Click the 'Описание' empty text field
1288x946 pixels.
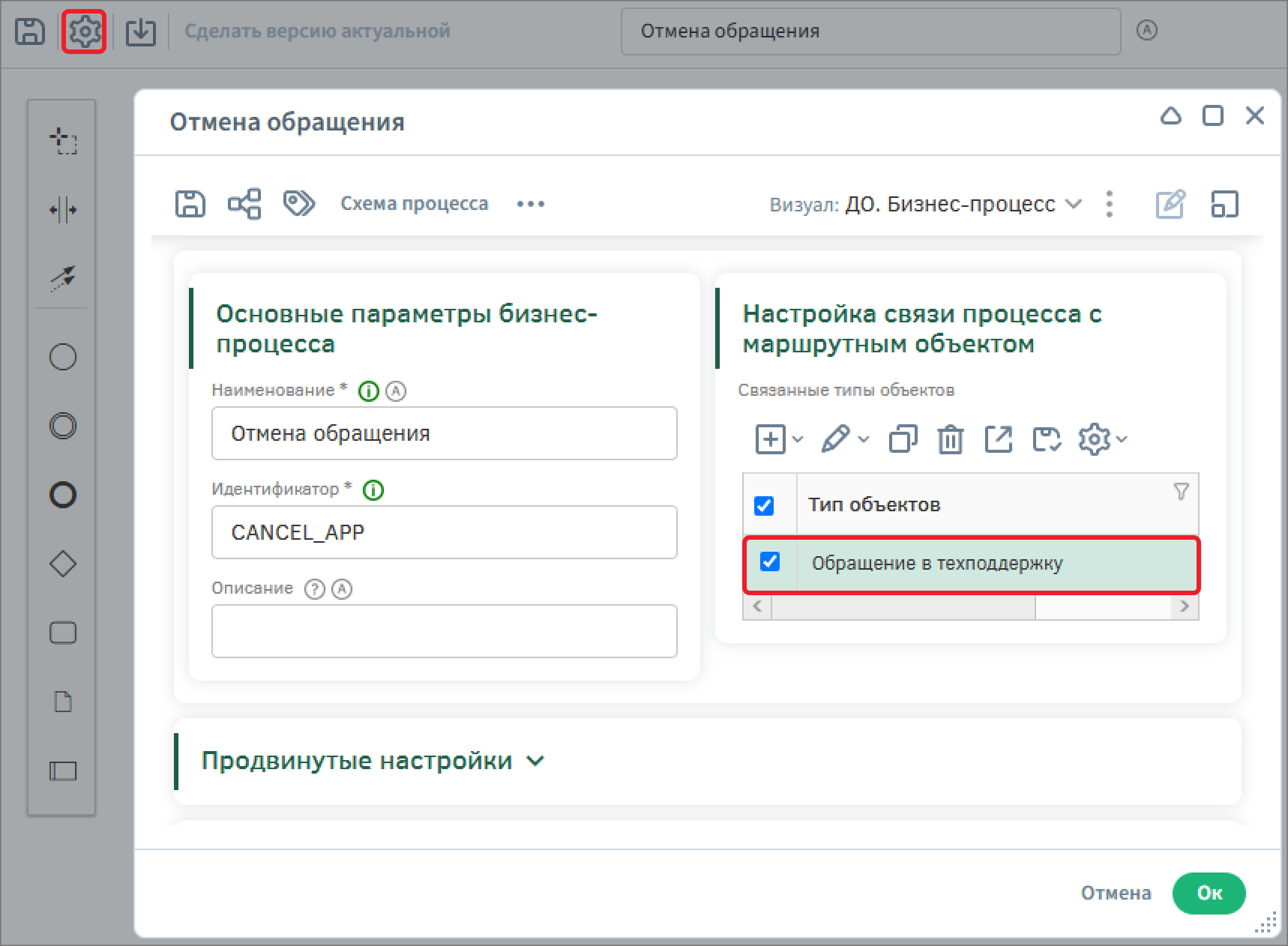pyautogui.click(x=445, y=631)
